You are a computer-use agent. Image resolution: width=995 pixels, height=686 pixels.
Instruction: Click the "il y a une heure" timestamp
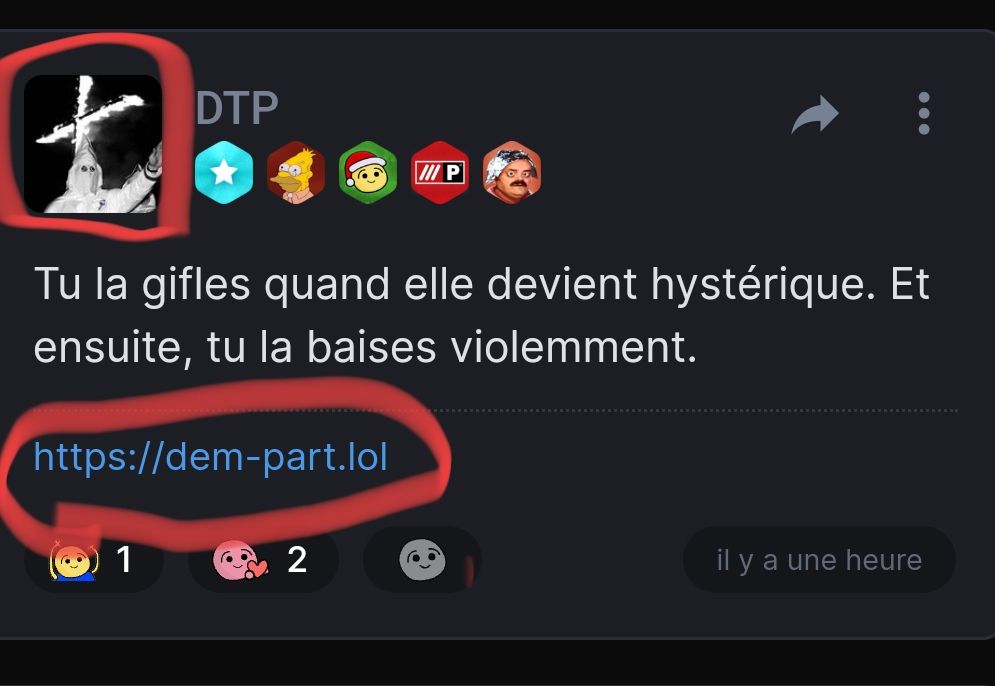(819, 560)
